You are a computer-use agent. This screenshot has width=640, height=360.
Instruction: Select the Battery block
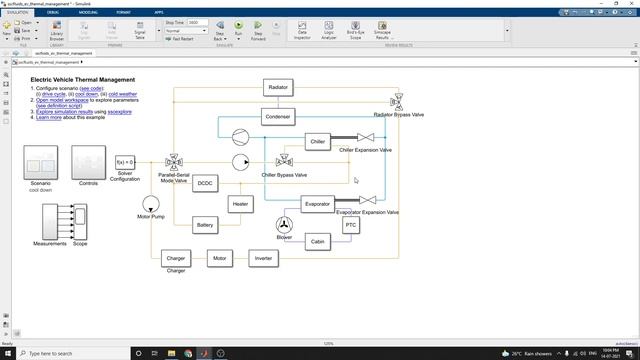[205, 225]
